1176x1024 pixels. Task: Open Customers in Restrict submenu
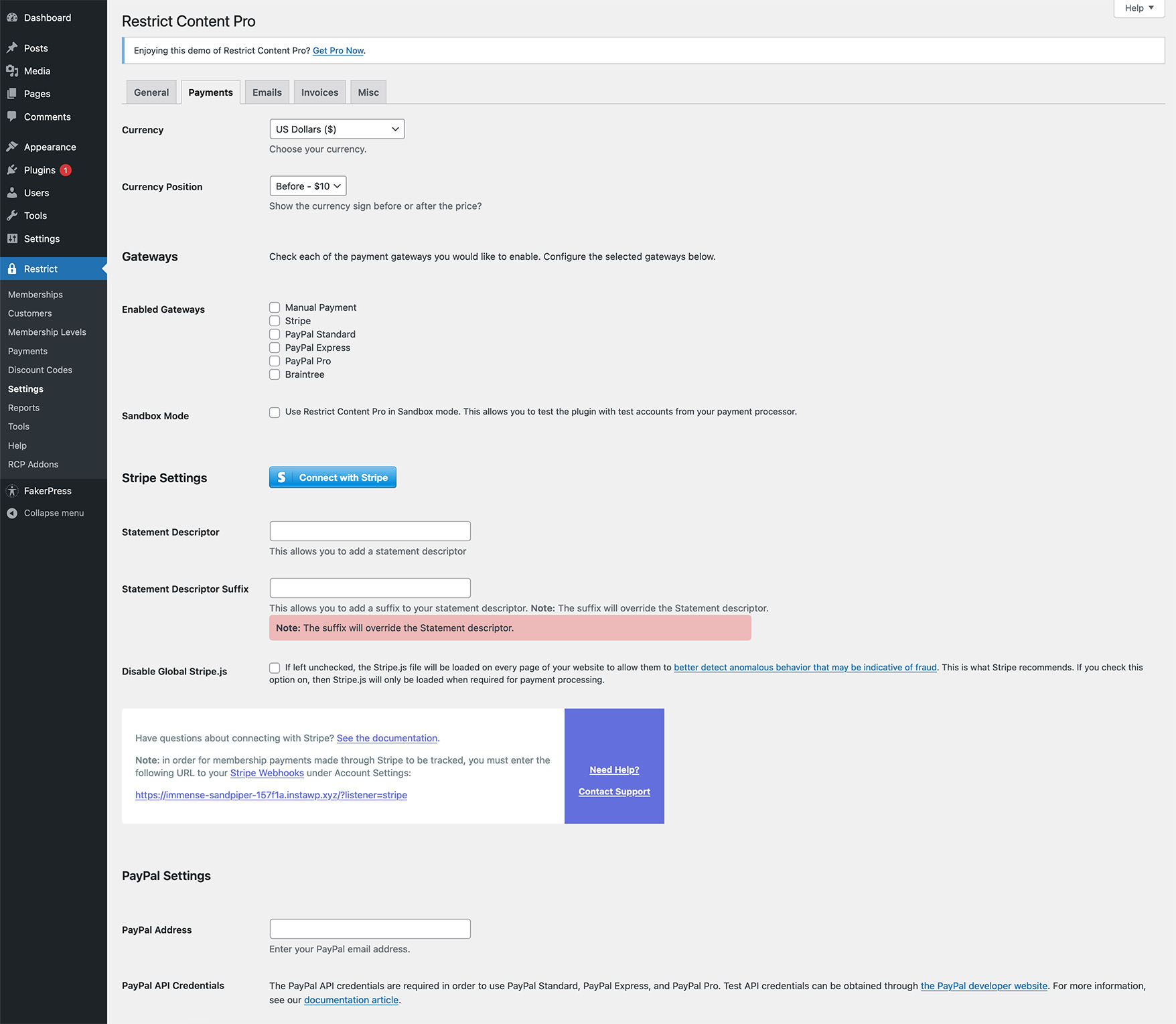pyautogui.click(x=30, y=313)
